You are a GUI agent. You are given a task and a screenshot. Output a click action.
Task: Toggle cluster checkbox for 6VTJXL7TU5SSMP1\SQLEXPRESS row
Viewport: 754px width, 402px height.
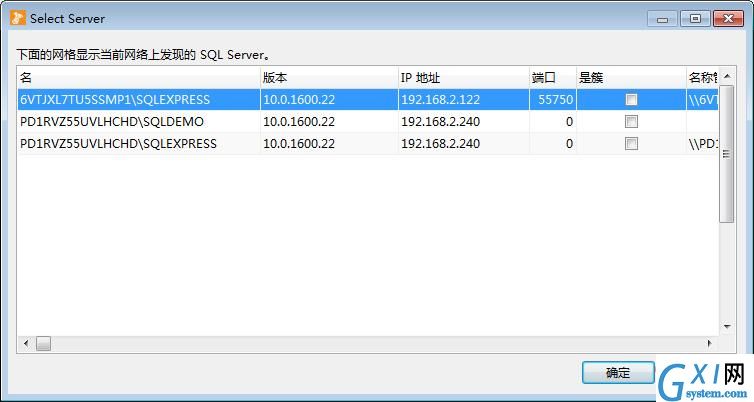631,100
